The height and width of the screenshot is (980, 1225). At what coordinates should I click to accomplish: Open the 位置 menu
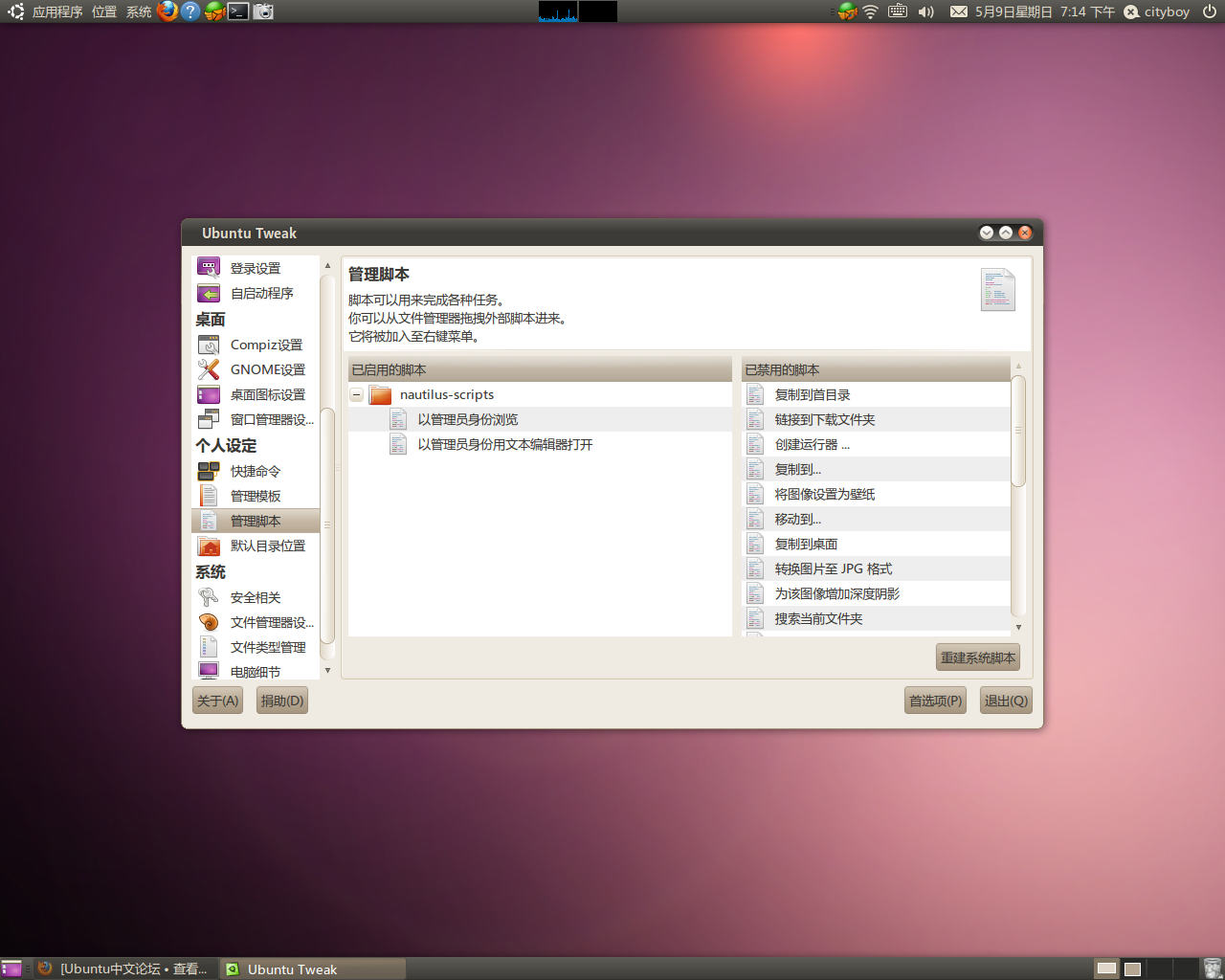click(x=104, y=11)
